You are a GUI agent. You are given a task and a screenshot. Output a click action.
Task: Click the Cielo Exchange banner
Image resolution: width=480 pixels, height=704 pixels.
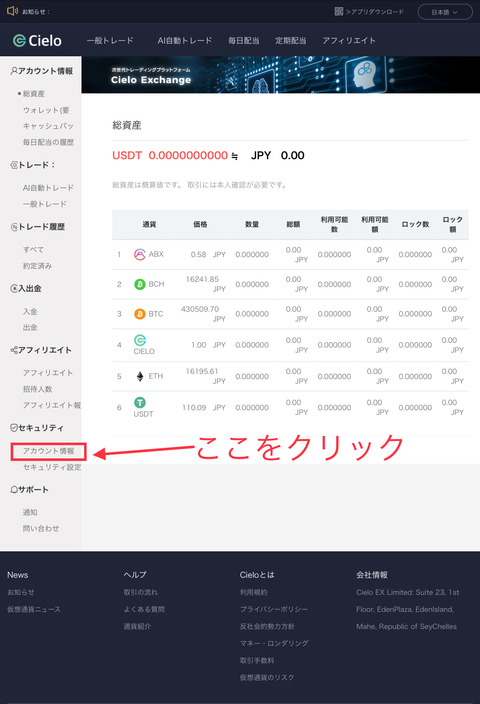pyautogui.click(x=281, y=75)
